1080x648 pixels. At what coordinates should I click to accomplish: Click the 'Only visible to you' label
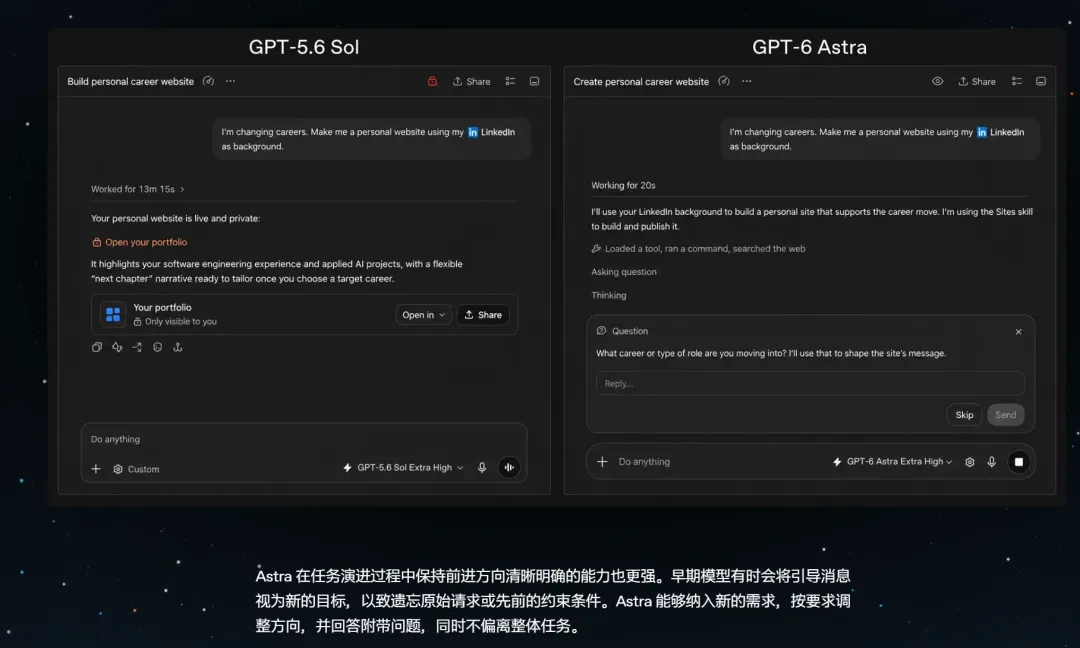[180, 322]
